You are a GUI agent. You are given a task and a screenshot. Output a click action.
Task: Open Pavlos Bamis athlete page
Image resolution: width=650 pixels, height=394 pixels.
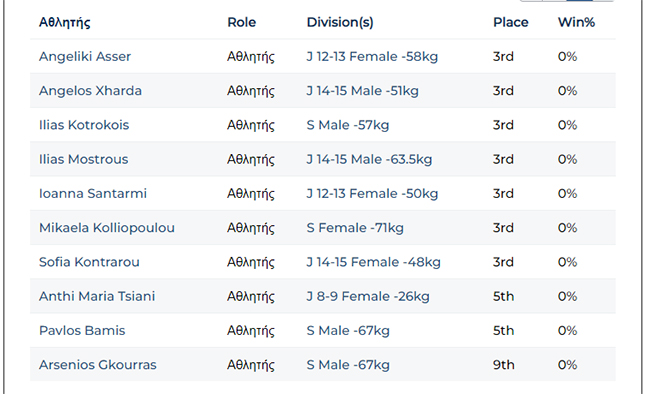point(82,331)
